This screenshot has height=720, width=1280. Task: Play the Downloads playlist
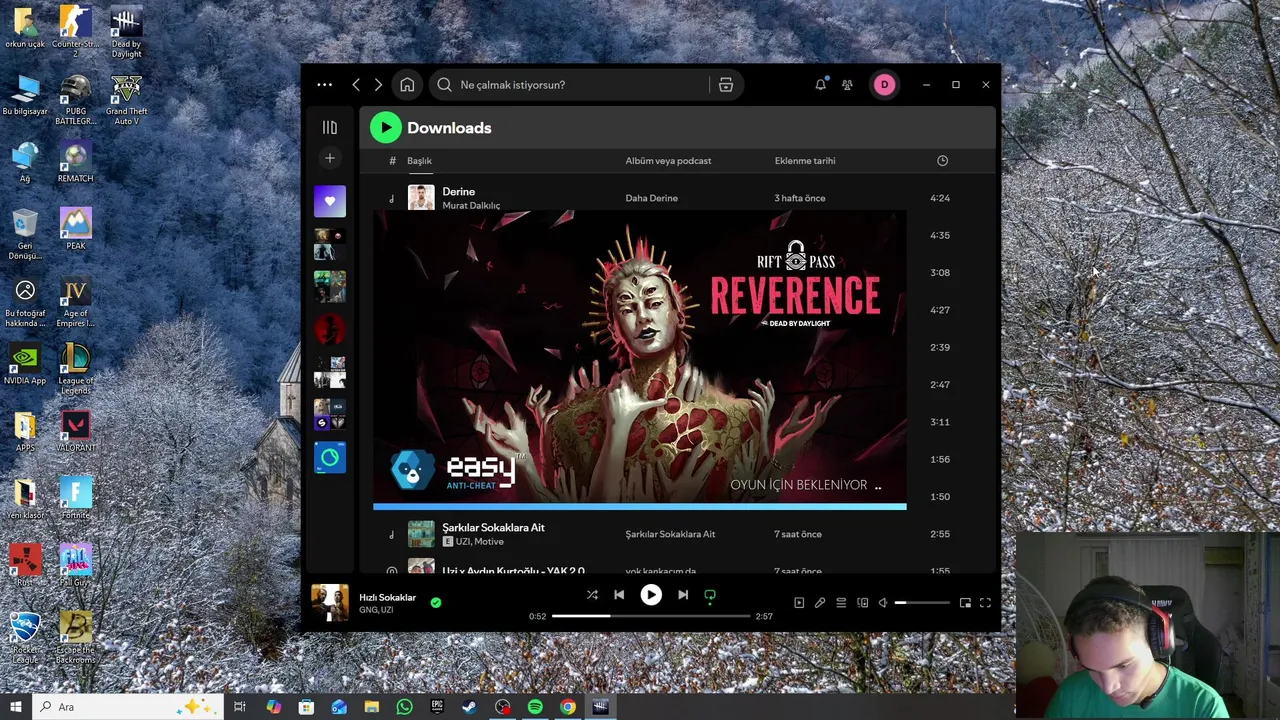(x=385, y=128)
